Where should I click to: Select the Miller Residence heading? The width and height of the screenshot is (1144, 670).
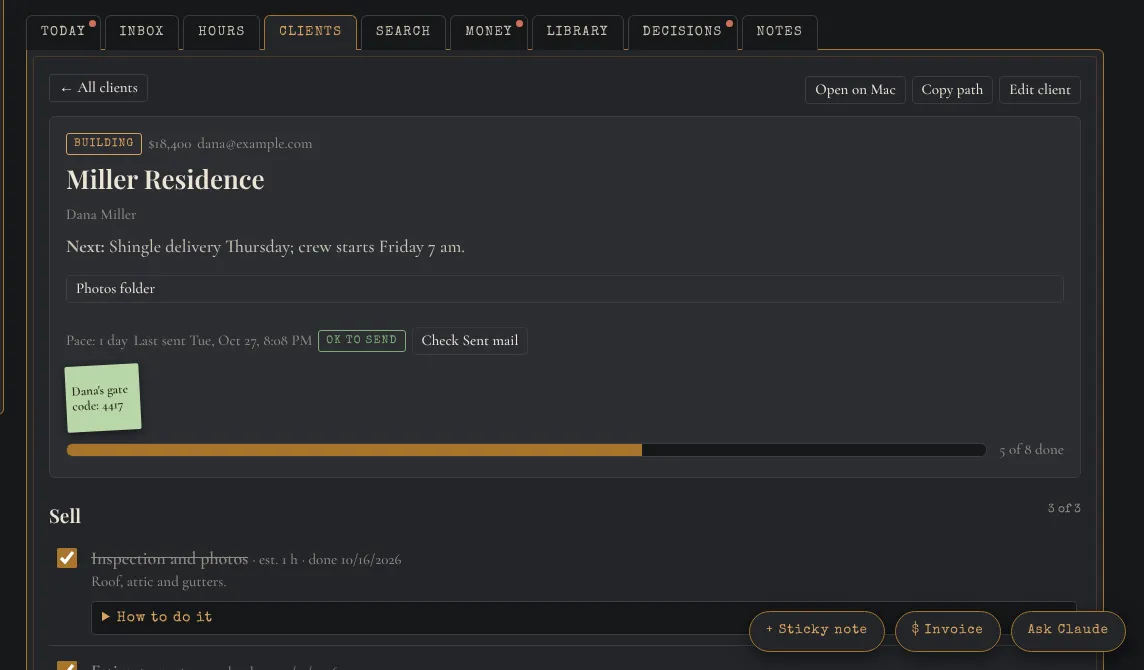166,180
